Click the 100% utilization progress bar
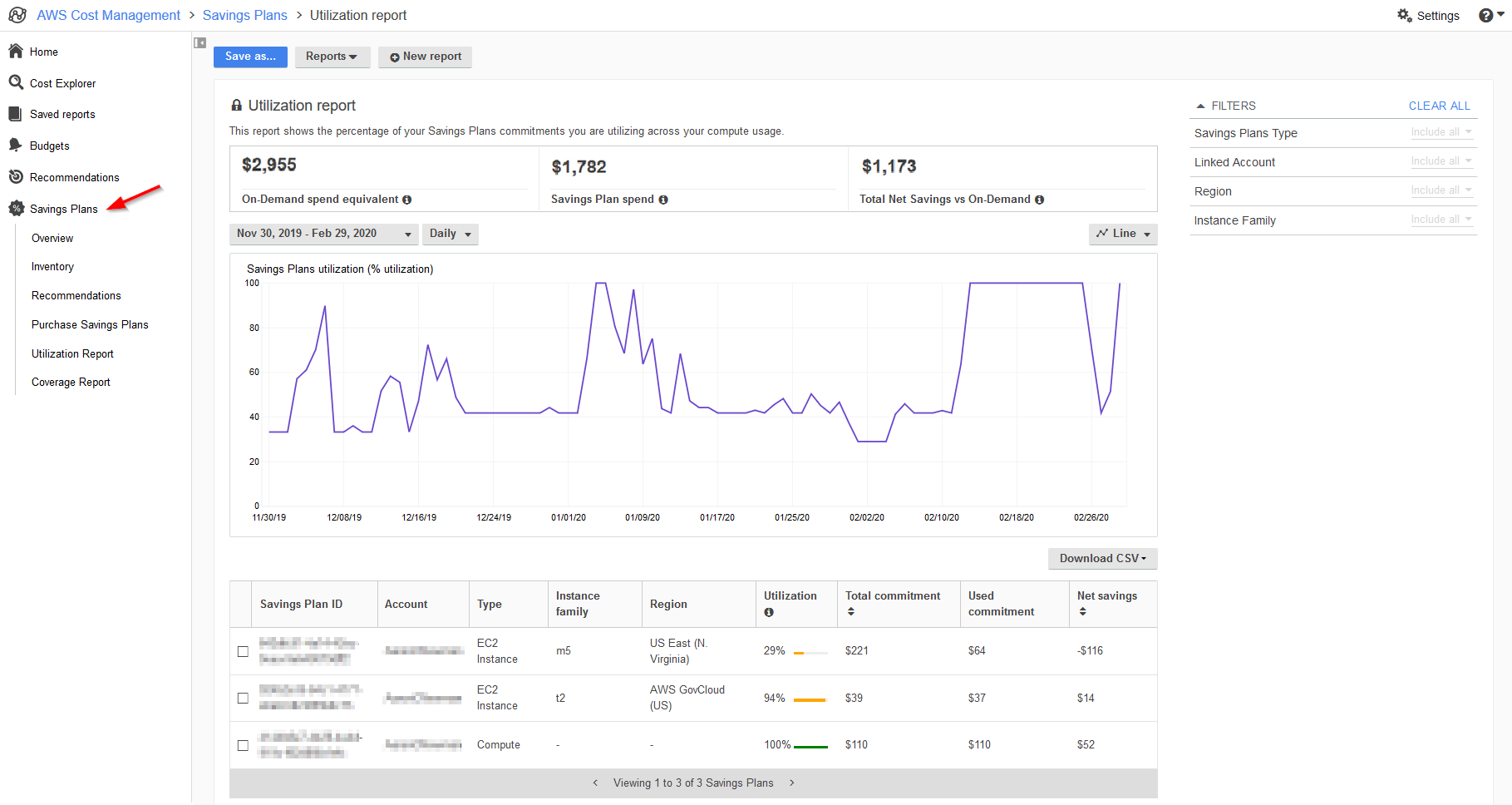 [x=810, y=747]
